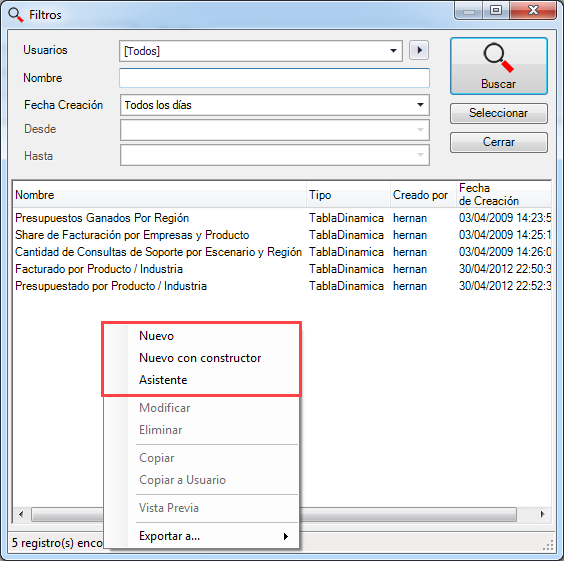
Task: Minimize the Filtros window
Action: click(x=469, y=11)
